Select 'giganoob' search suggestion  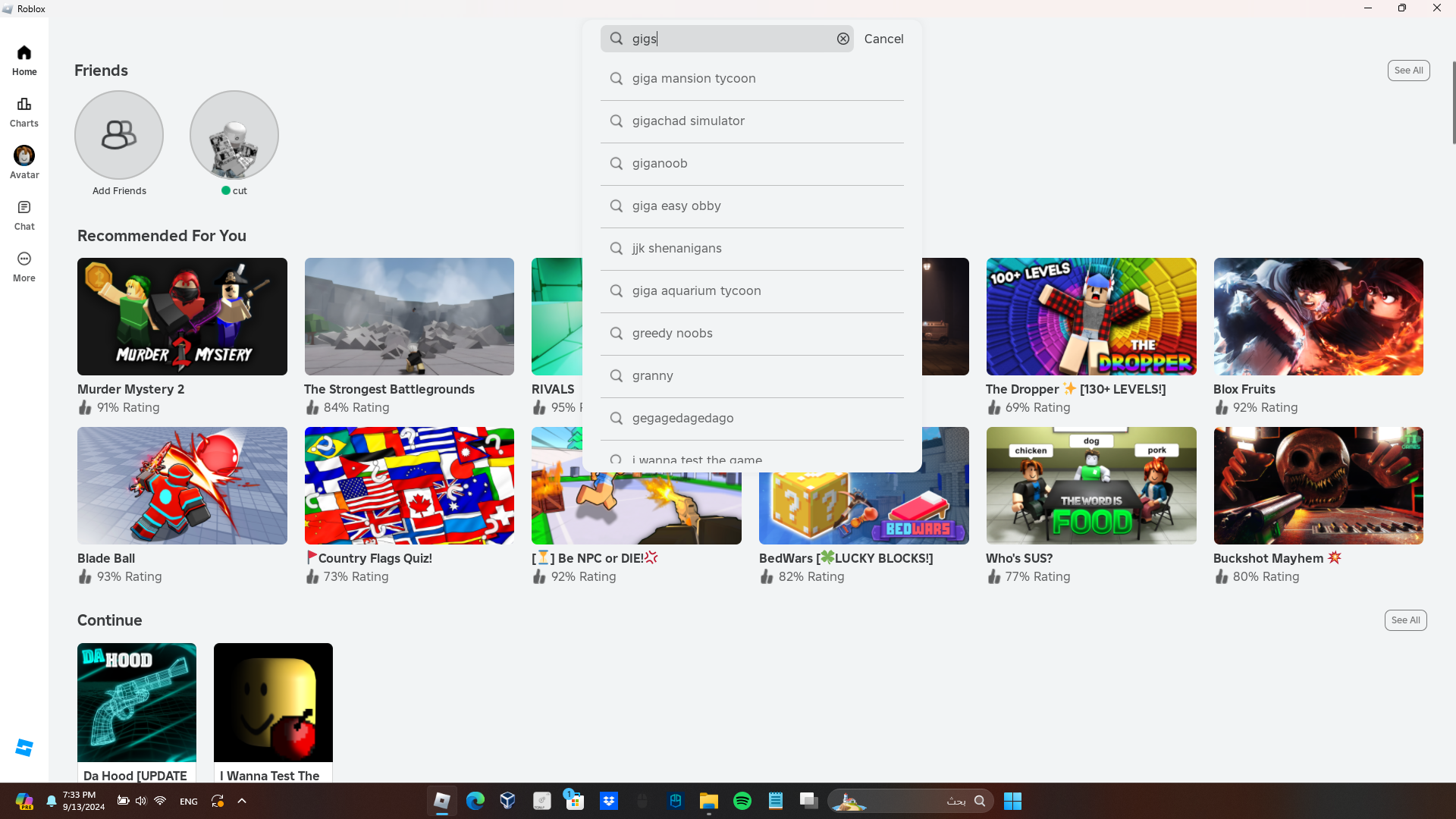click(752, 164)
